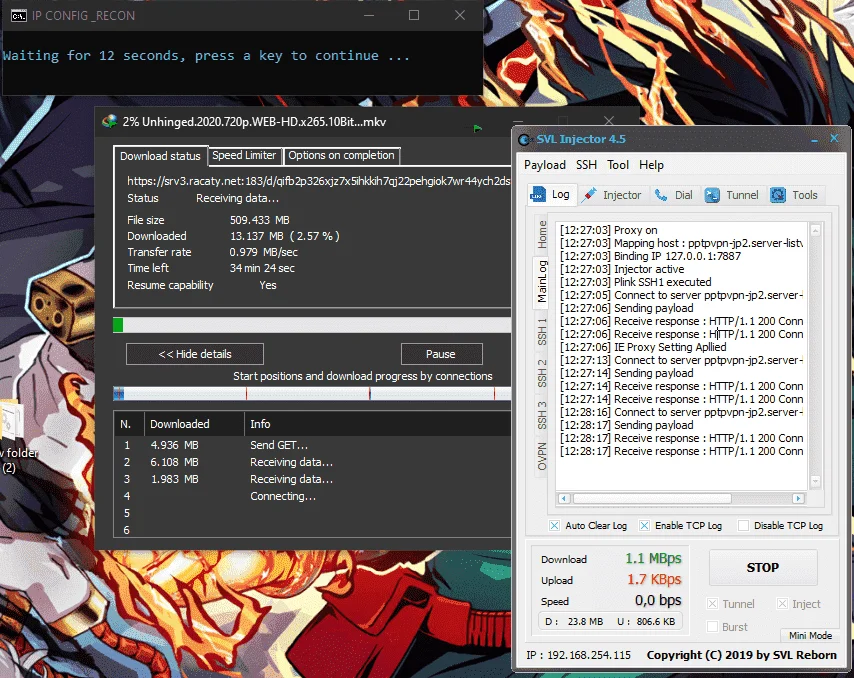Image resolution: width=854 pixels, height=678 pixels.
Task: Click the Tools gear icon
Action: coord(778,195)
